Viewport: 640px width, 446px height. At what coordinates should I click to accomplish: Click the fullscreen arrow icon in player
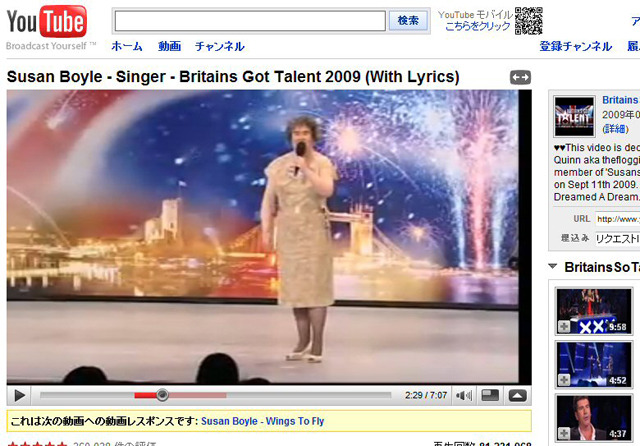[x=517, y=395]
